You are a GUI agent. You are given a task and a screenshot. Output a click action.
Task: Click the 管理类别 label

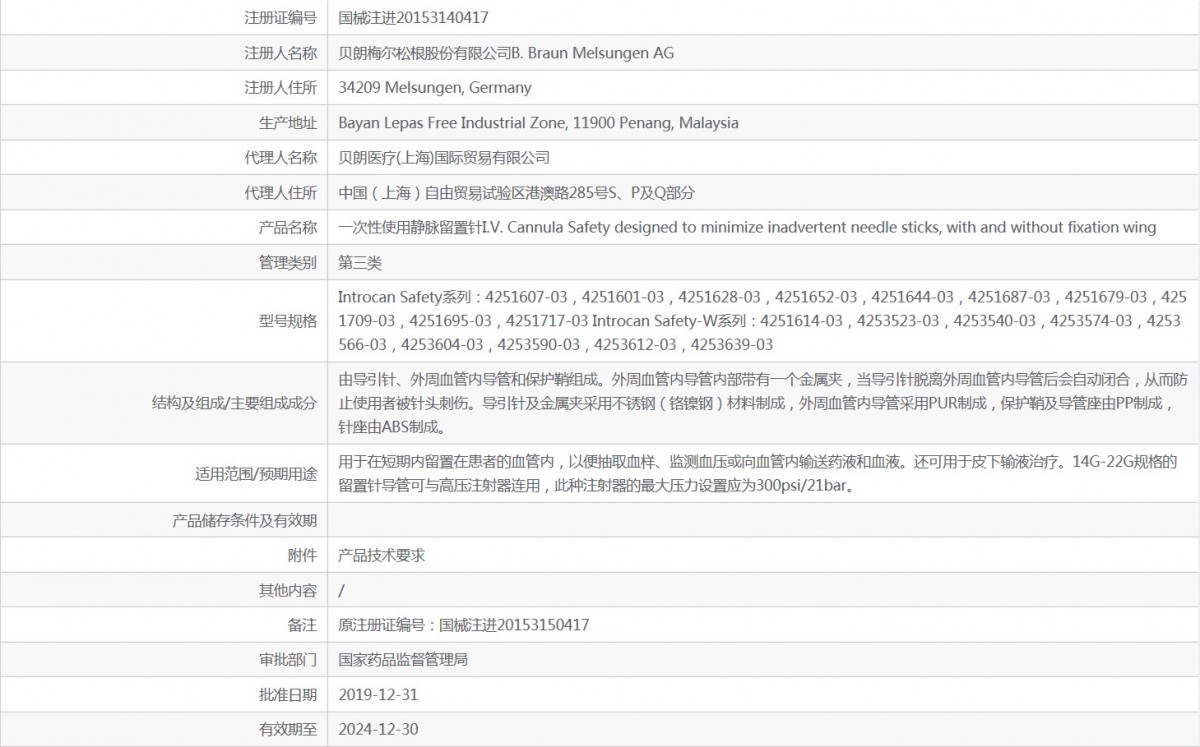click(288, 263)
